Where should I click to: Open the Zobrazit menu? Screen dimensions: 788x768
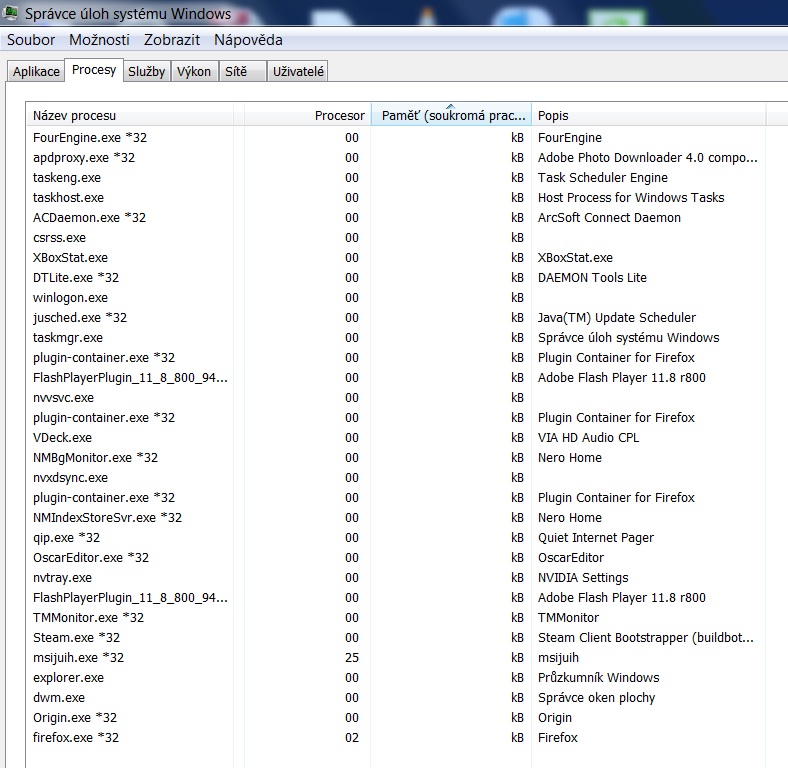(172, 40)
